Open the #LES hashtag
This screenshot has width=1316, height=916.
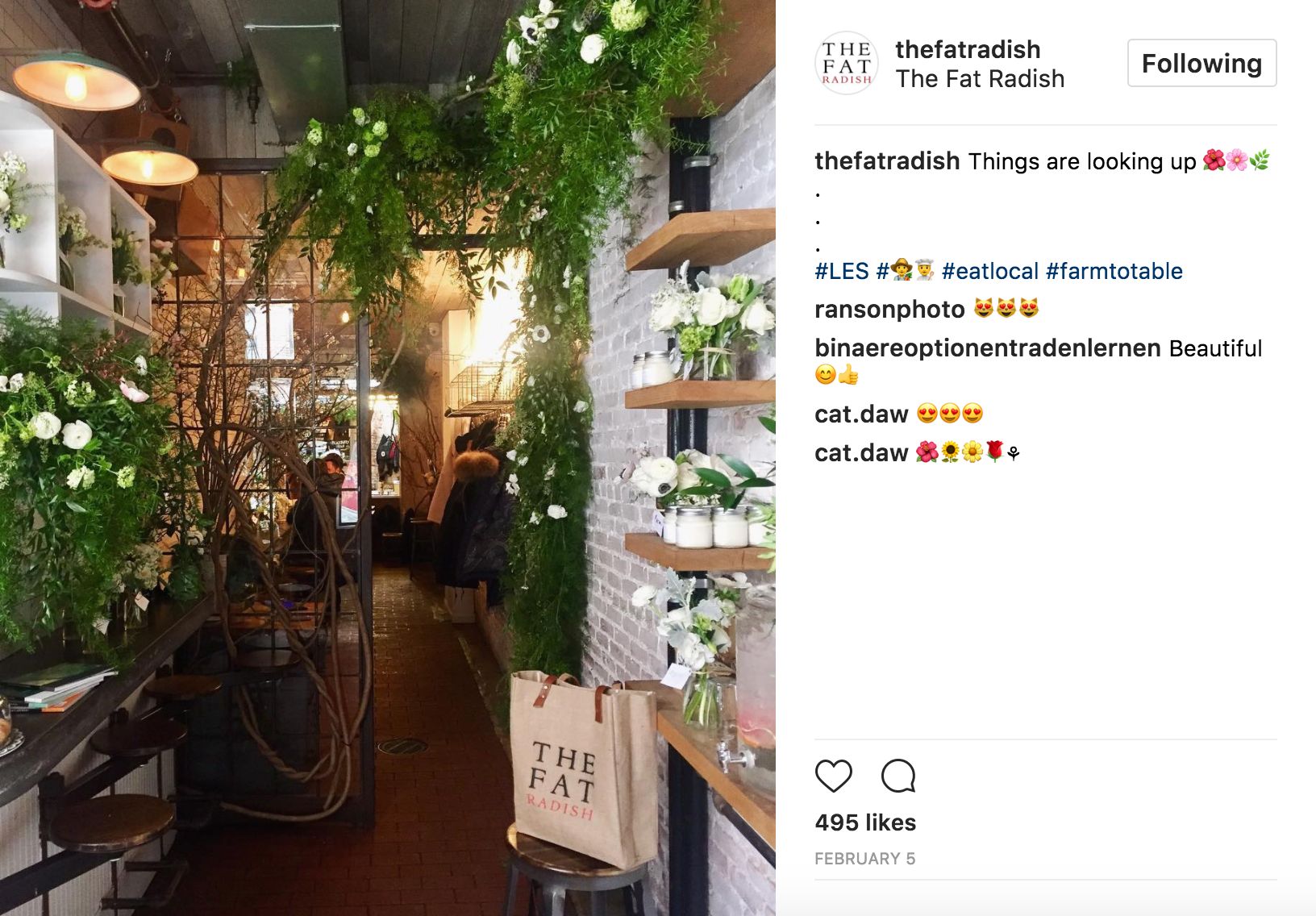pyautogui.click(x=842, y=271)
